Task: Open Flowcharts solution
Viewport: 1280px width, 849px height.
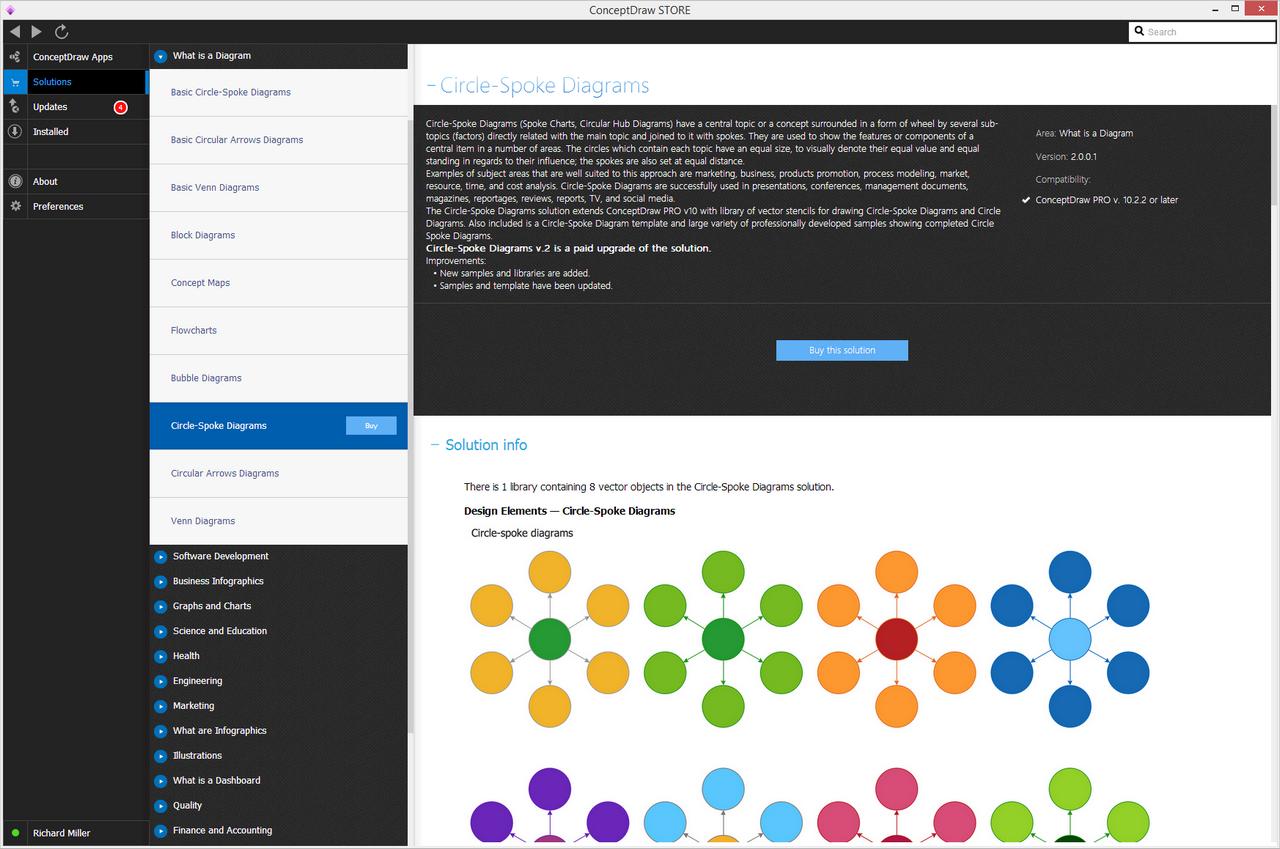Action: (x=279, y=331)
